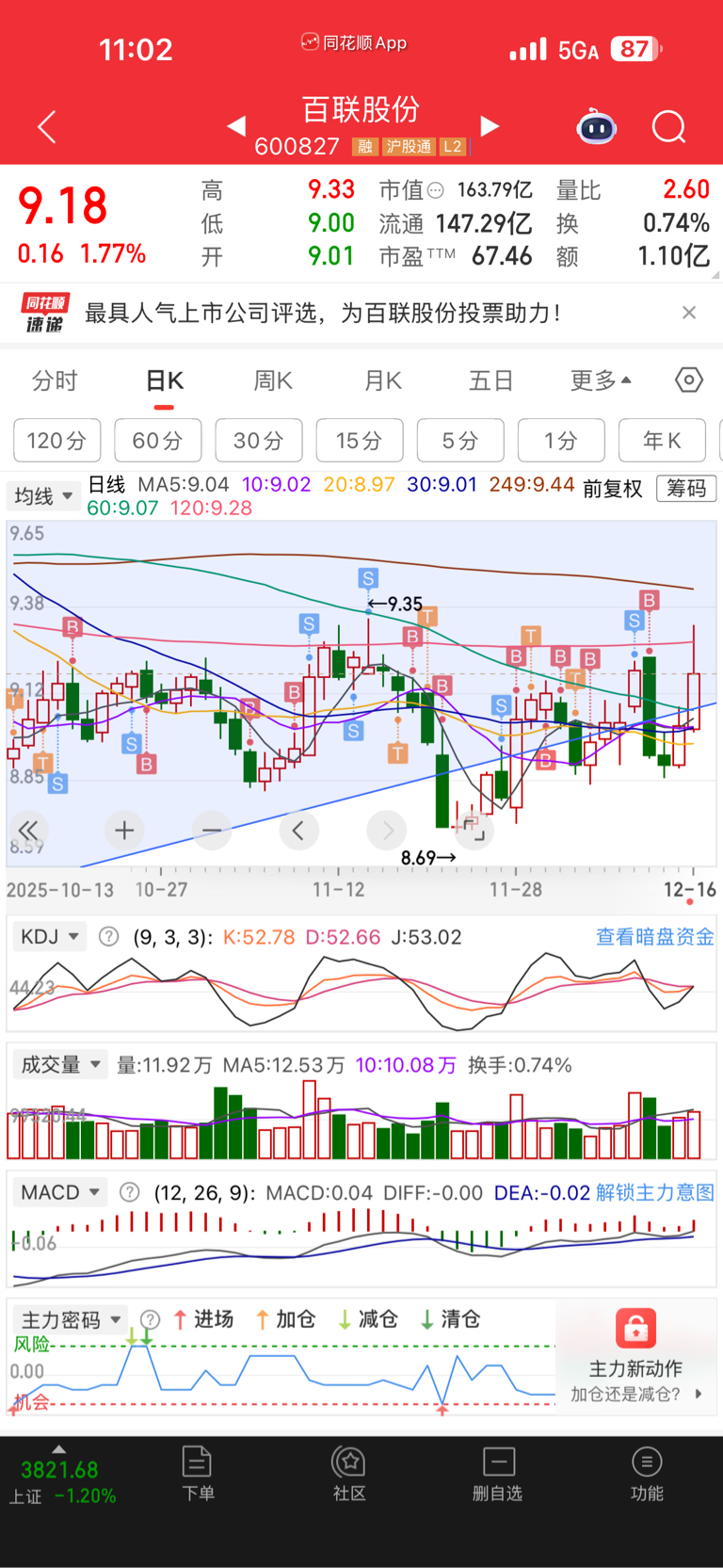Image resolution: width=723 pixels, height=1568 pixels.
Task: Select 120分 period
Action: click(x=56, y=441)
